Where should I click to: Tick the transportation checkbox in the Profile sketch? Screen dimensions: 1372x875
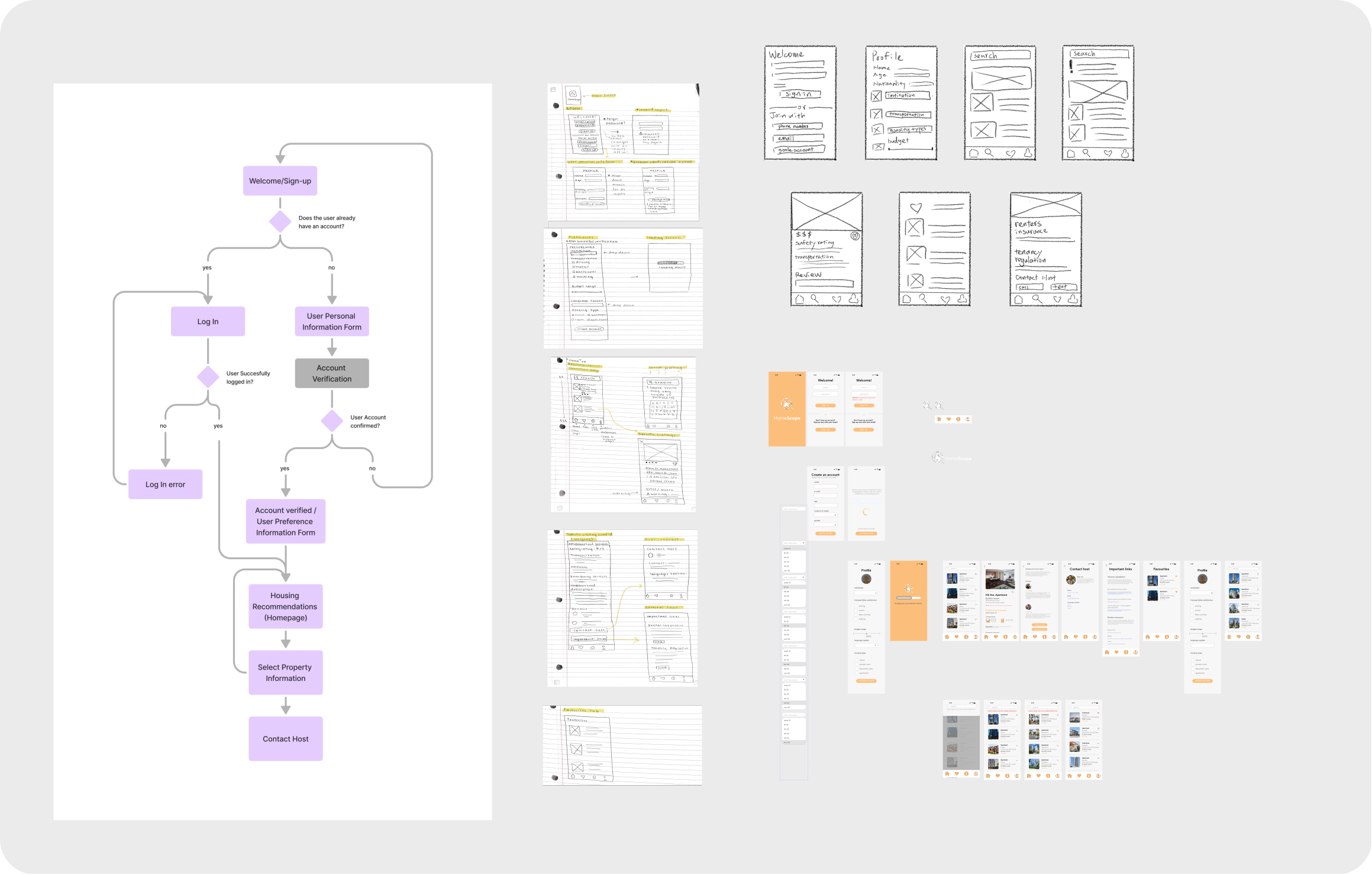[x=876, y=114]
